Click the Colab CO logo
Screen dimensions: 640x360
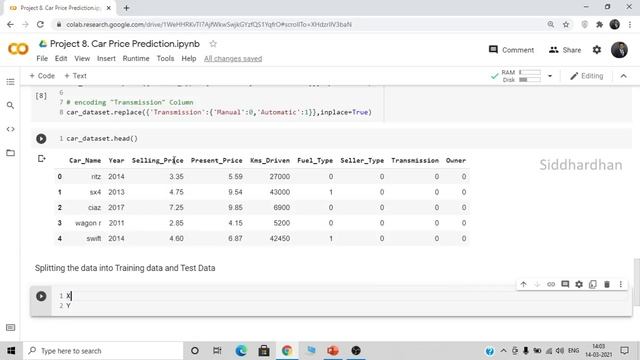[18, 49]
